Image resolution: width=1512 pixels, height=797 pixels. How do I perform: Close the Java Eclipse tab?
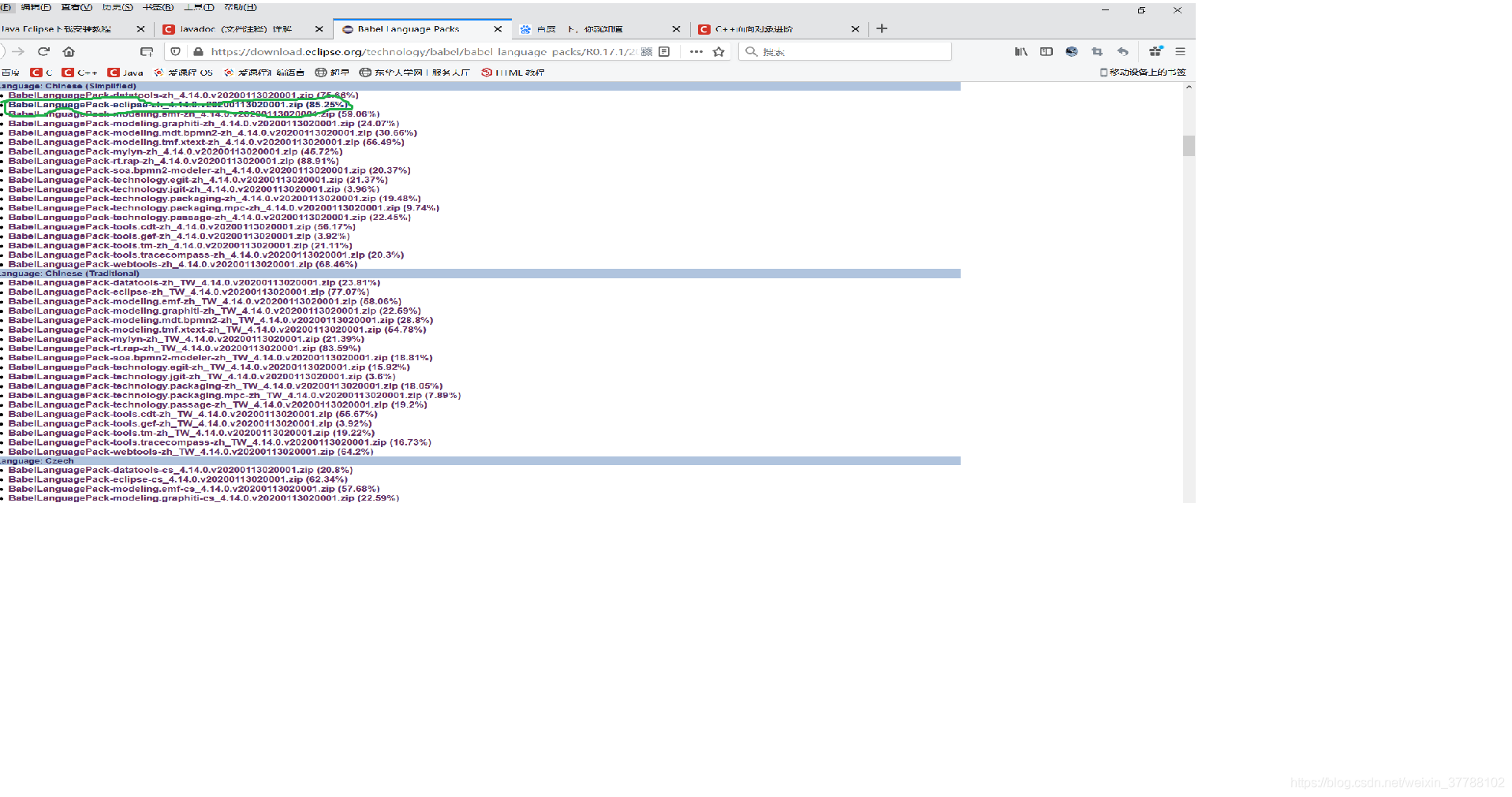click(140, 29)
